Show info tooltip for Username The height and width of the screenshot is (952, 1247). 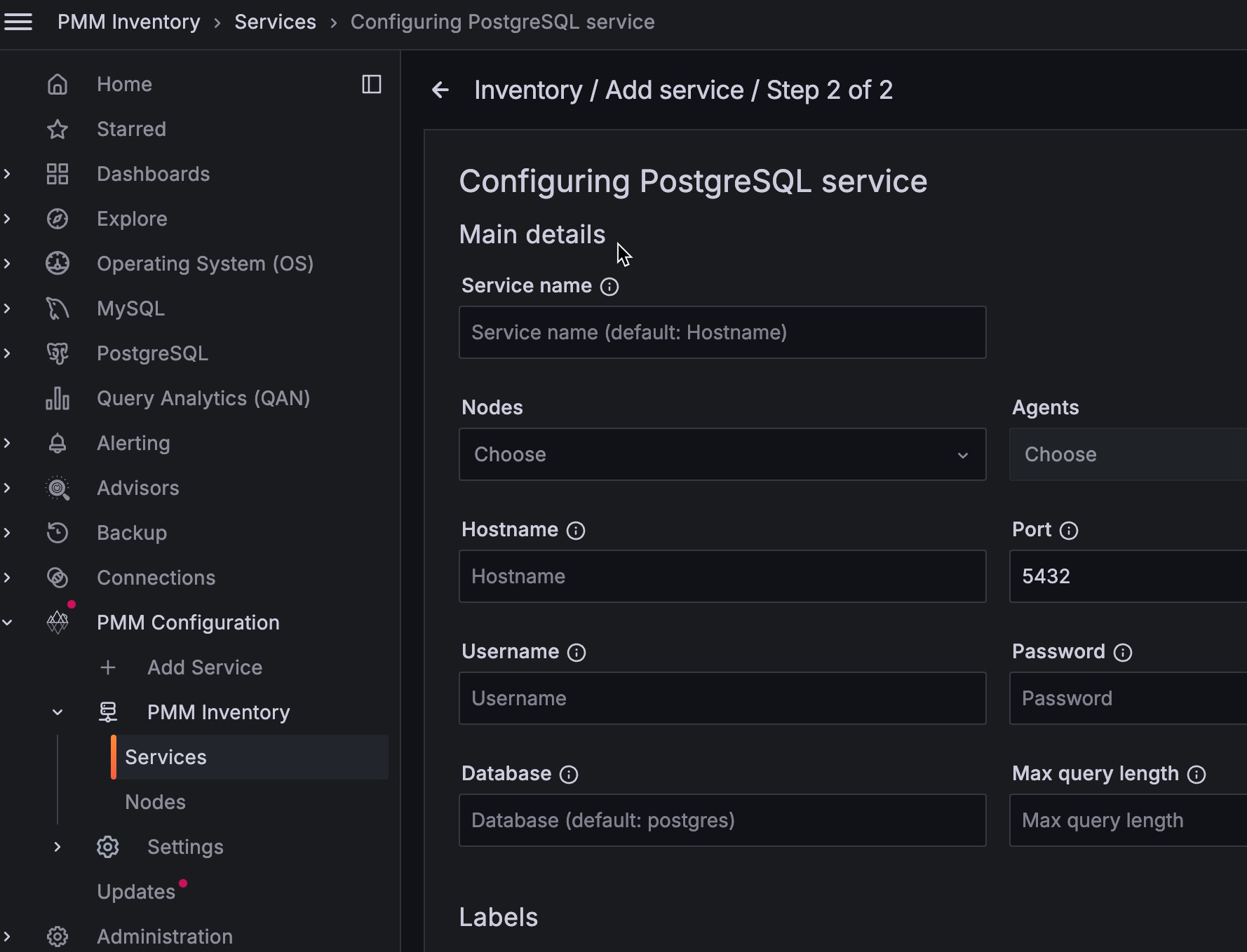click(x=577, y=653)
